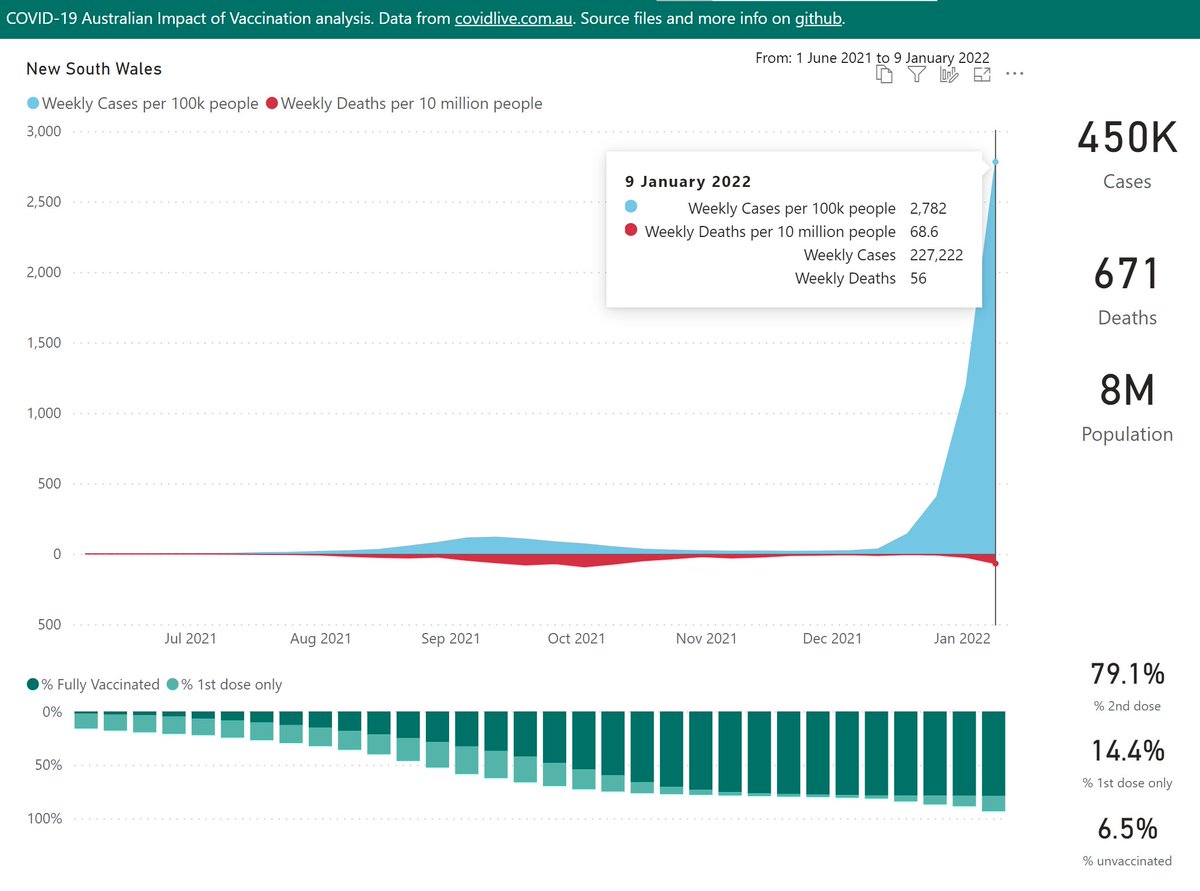
Task: Click the blue cases data point at chart peak
Action: click(995, 162)
